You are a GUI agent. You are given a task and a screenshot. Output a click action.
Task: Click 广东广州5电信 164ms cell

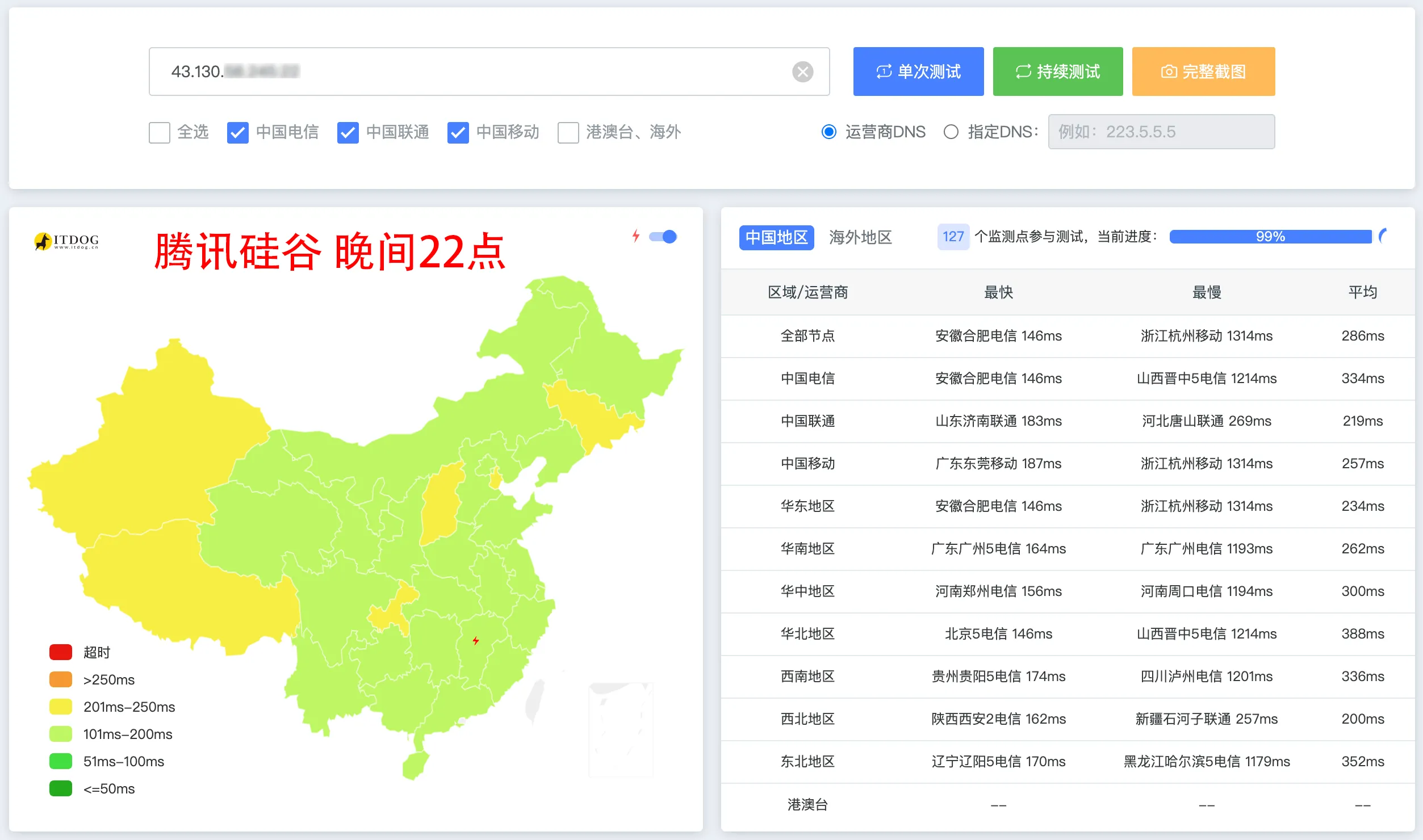998,549
